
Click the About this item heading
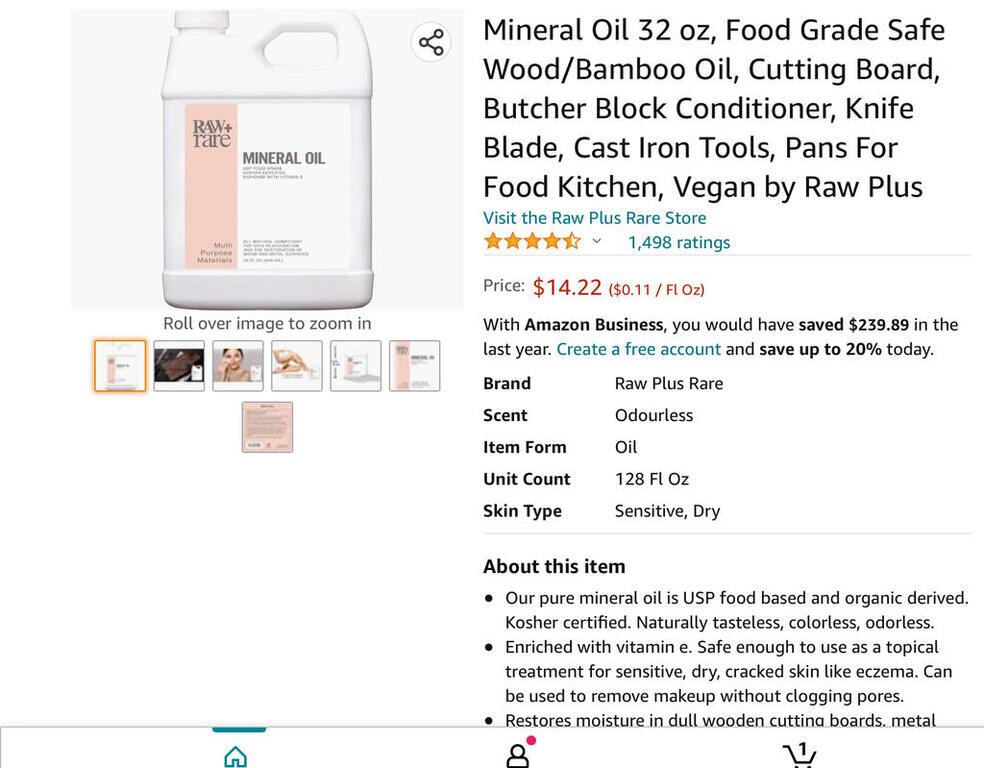(x=554, y=566)
